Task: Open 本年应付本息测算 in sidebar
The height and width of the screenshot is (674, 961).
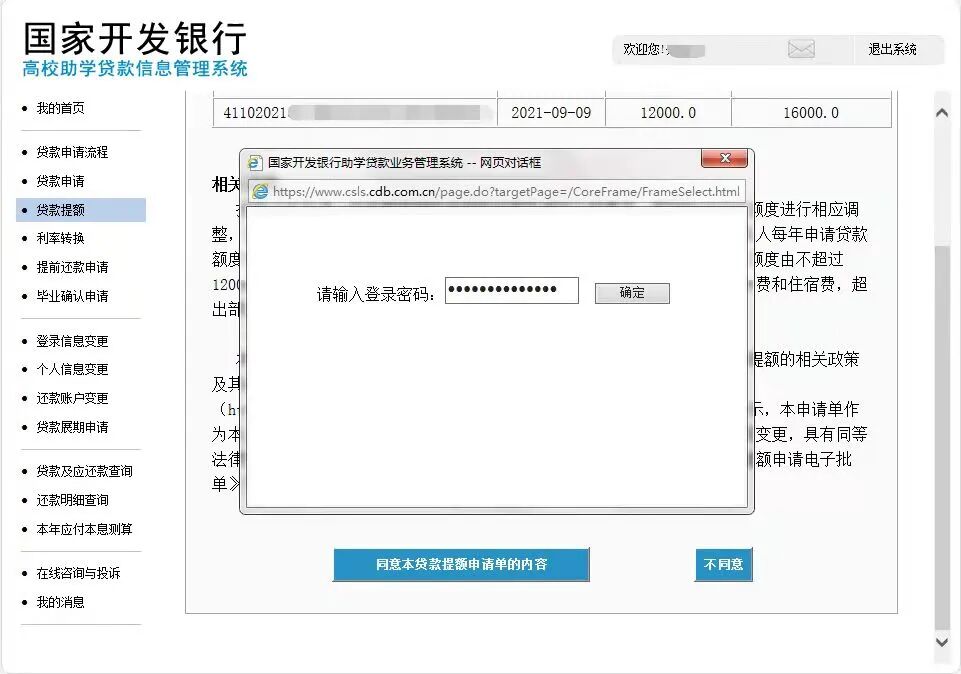Action: coord(85,529)
